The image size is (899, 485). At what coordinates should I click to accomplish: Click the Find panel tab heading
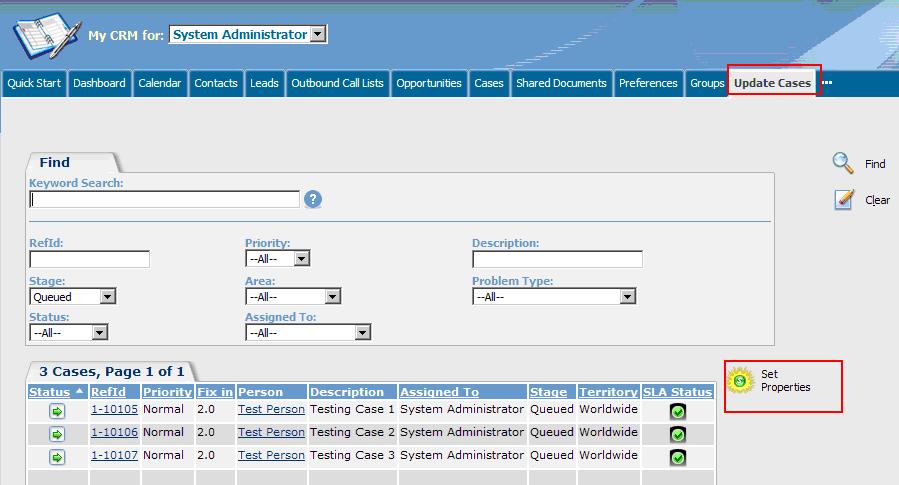(54, 163)
